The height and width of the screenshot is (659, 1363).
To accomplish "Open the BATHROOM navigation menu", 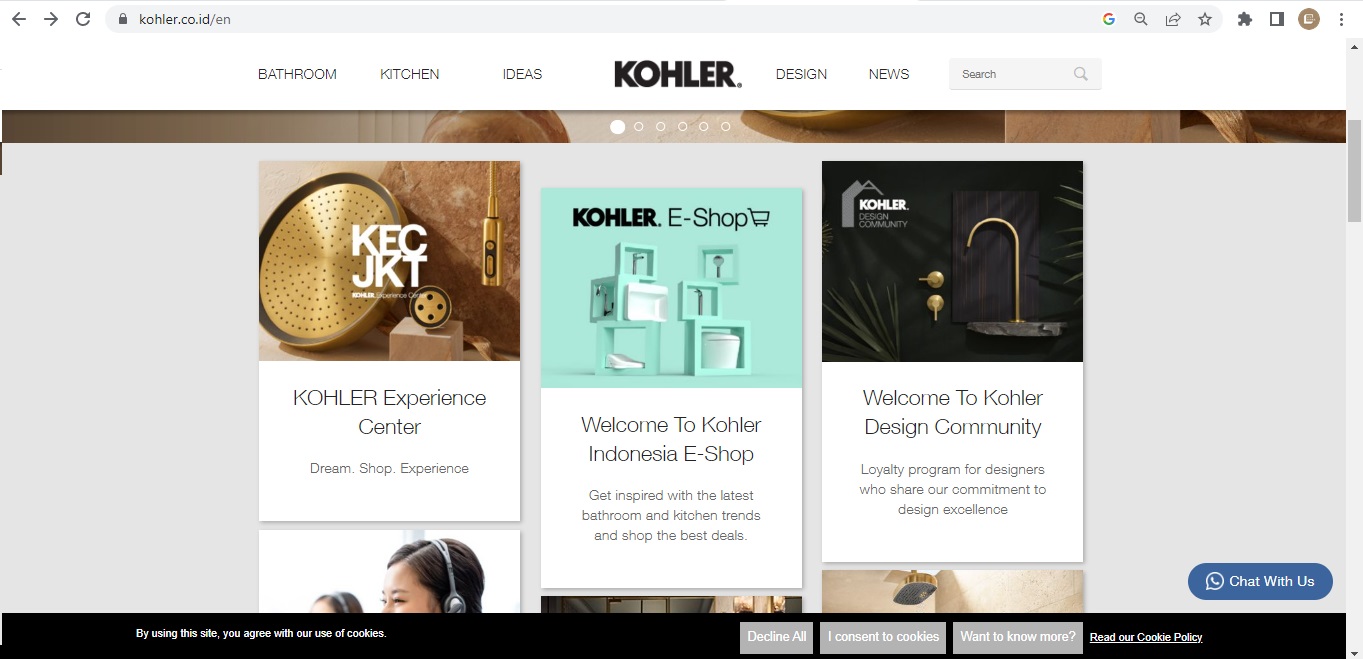I will (297, 74).
